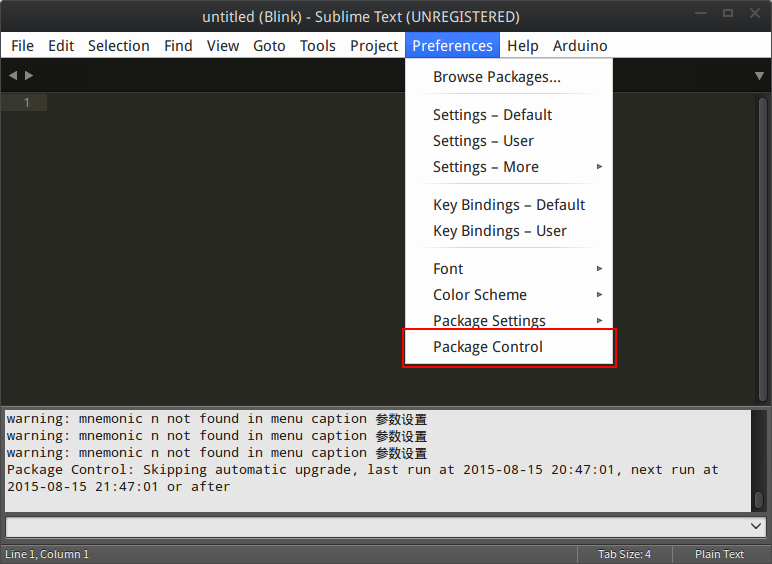Open the Selection menu
The image size is (772, 564).
(x=119, y=46)
